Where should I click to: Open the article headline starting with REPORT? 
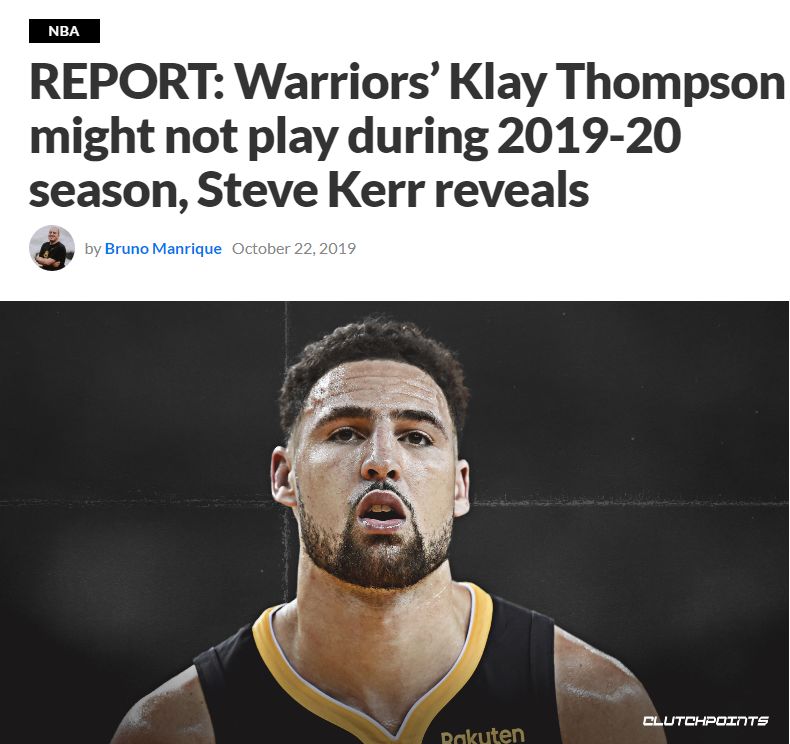coord(407,136)
